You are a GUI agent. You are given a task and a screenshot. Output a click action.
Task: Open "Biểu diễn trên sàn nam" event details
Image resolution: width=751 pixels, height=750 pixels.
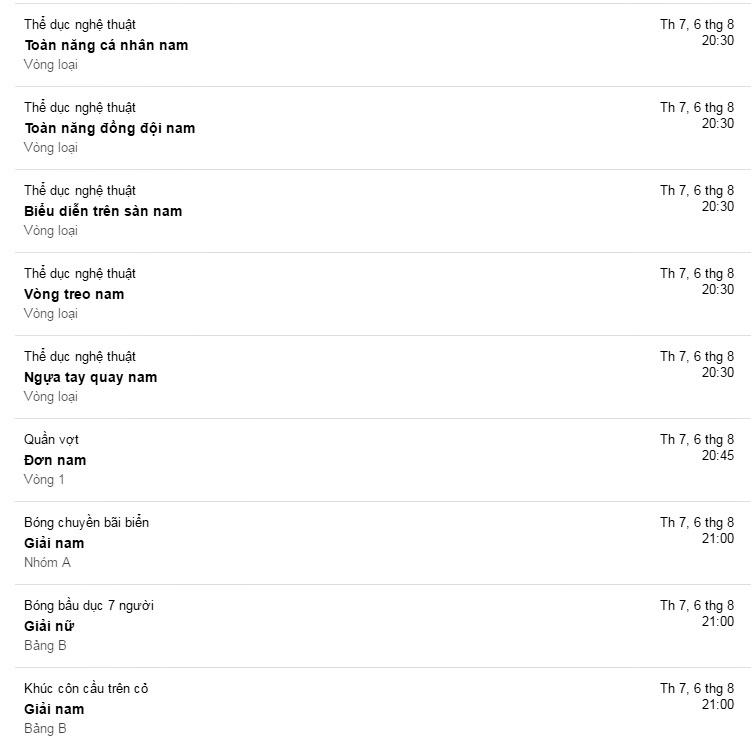[x=103, y=211]
